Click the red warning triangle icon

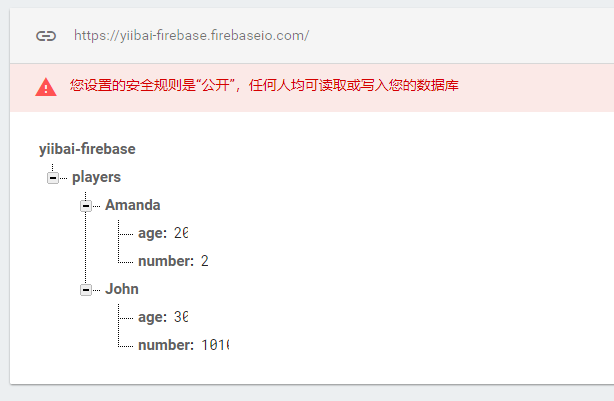click(x=46, y=87)
